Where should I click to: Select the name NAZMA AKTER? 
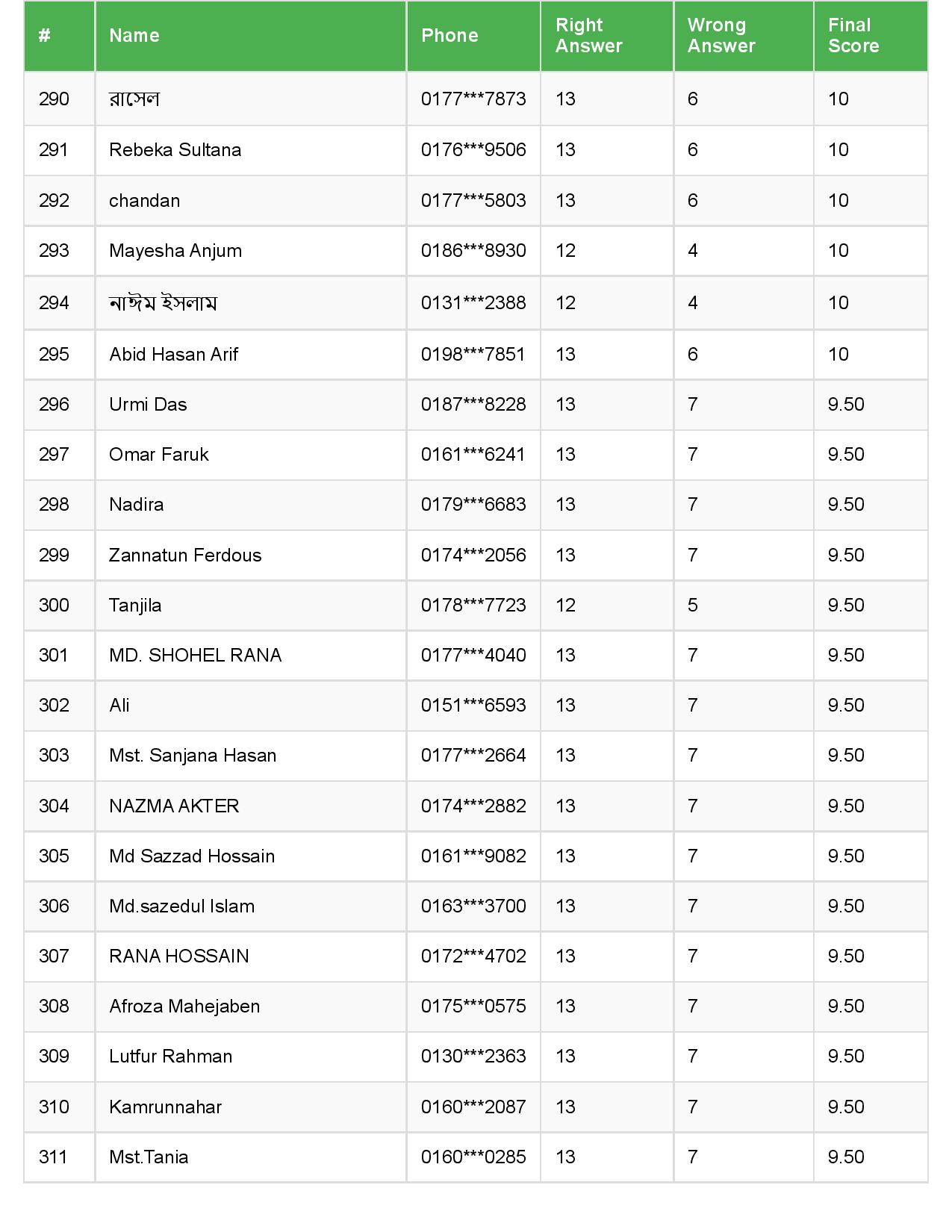pos(174,806)
